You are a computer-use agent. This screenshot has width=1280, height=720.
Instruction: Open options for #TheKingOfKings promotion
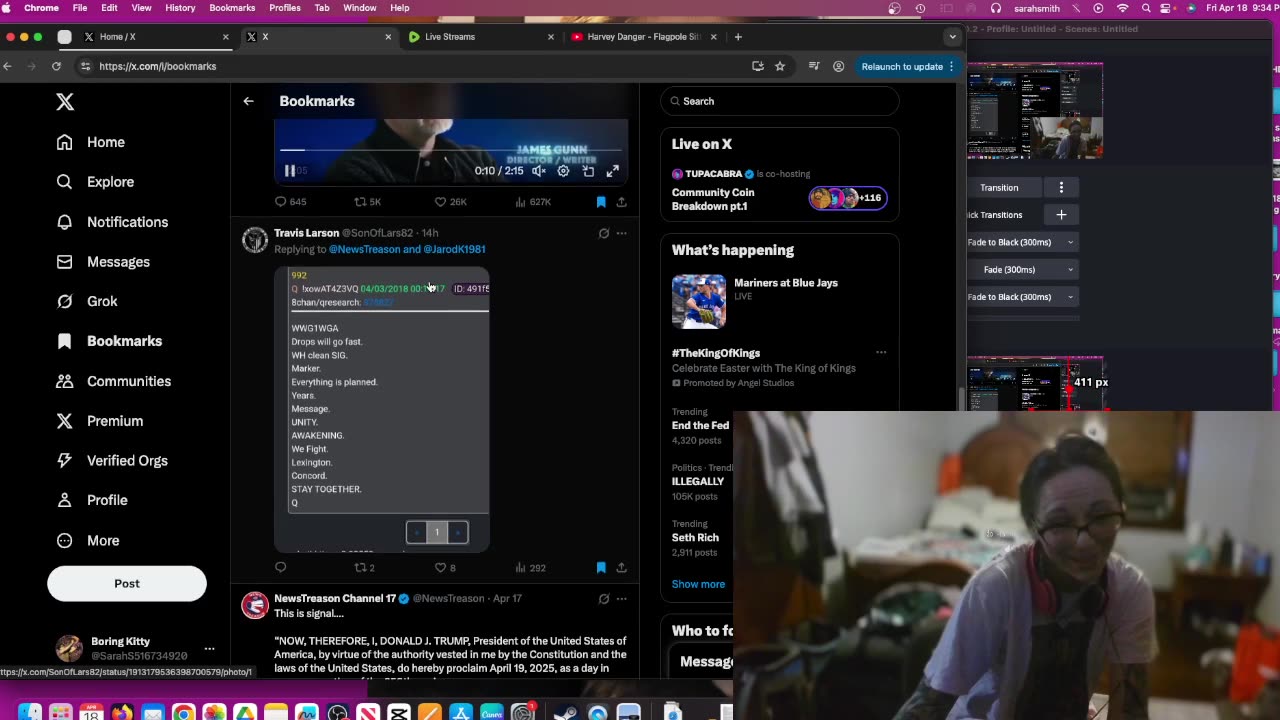[x=881, y=352]
